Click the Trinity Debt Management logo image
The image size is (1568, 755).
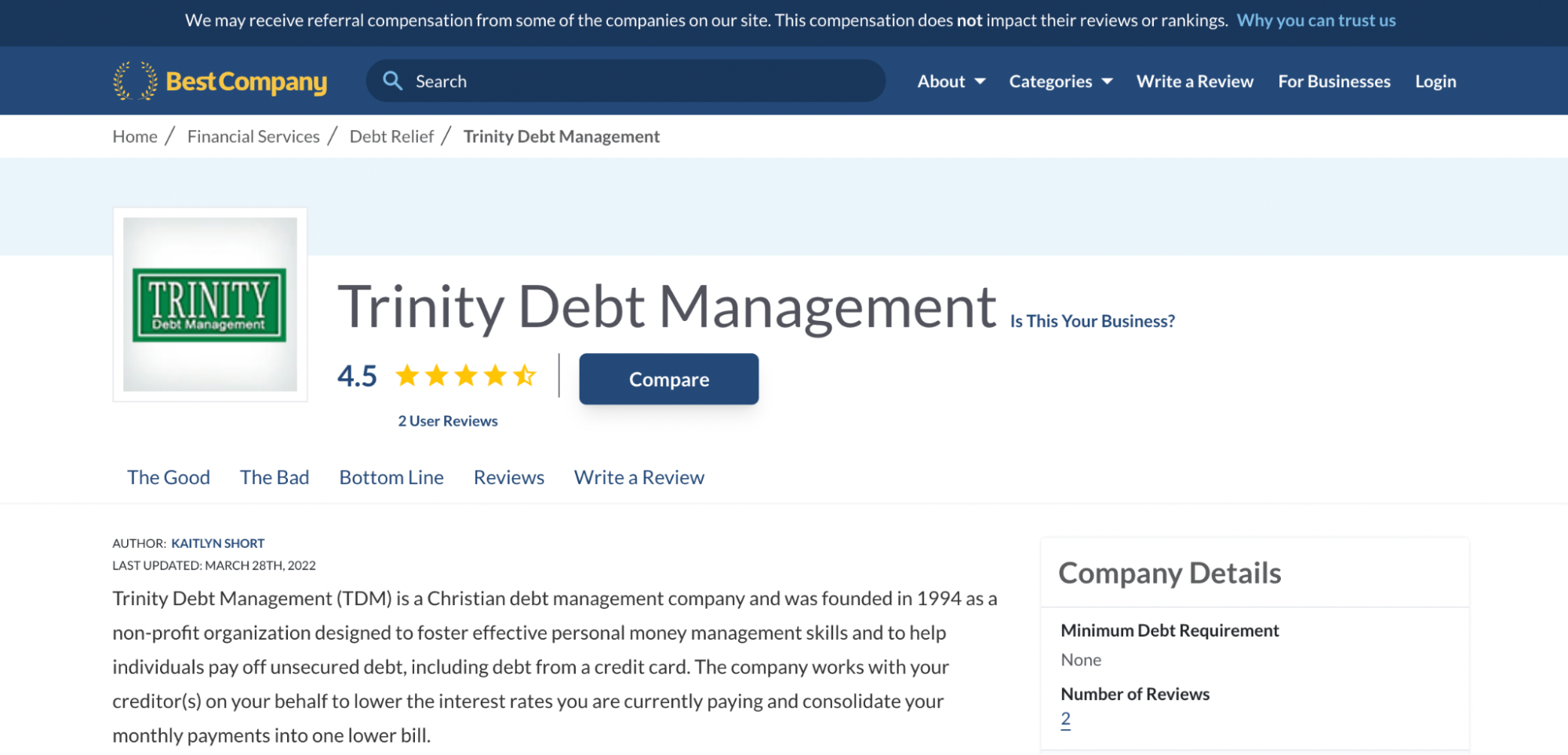click(x=210, y=305)
